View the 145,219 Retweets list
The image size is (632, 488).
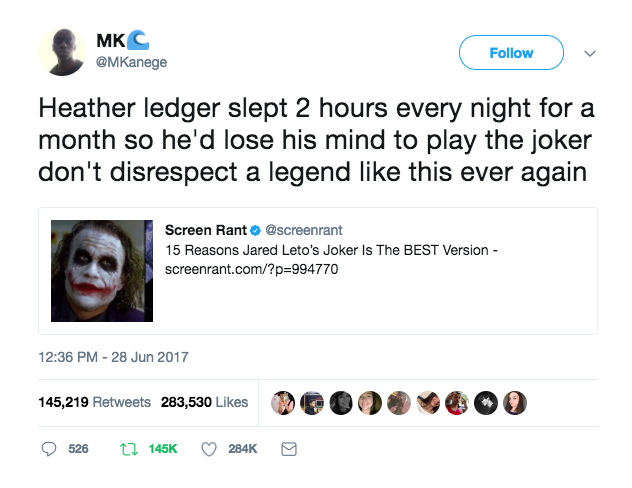(x=94, y=402)
